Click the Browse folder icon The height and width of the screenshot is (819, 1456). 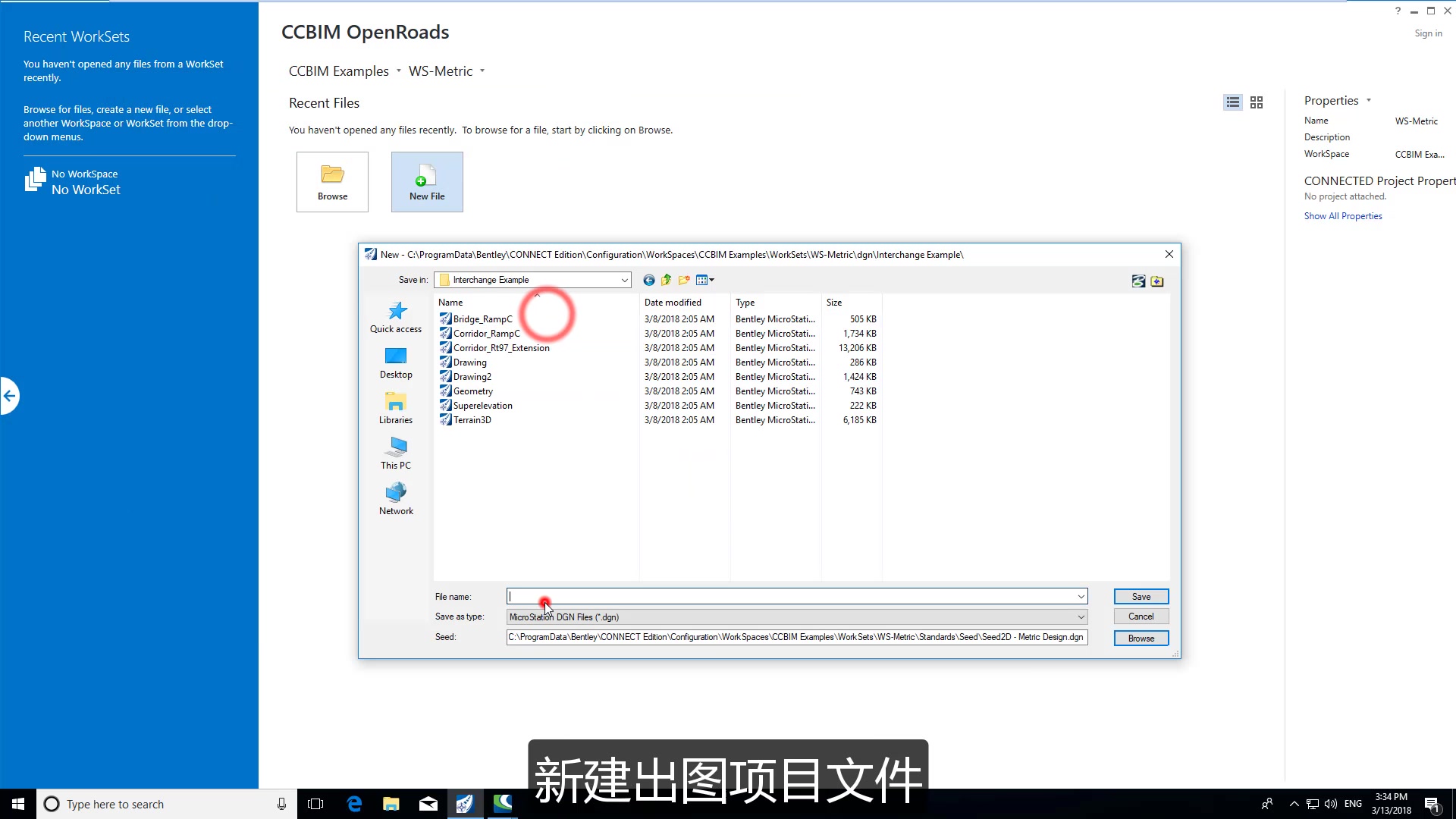pos(332,181)
